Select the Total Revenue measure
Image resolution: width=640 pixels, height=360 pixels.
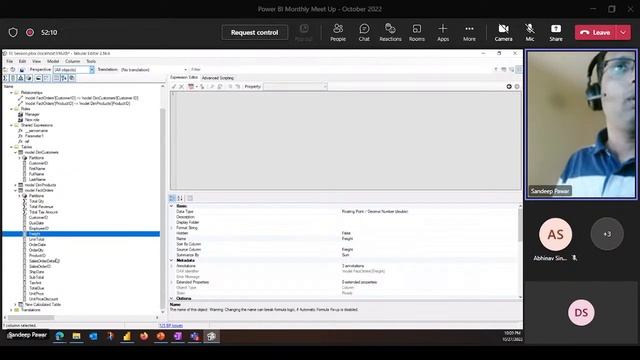pos(41,207)
